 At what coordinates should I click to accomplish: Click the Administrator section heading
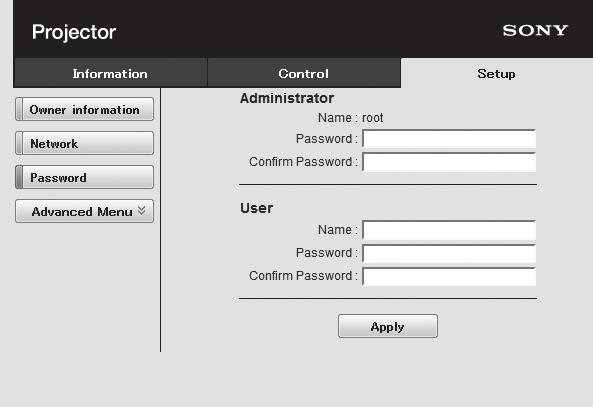(287, 98)
